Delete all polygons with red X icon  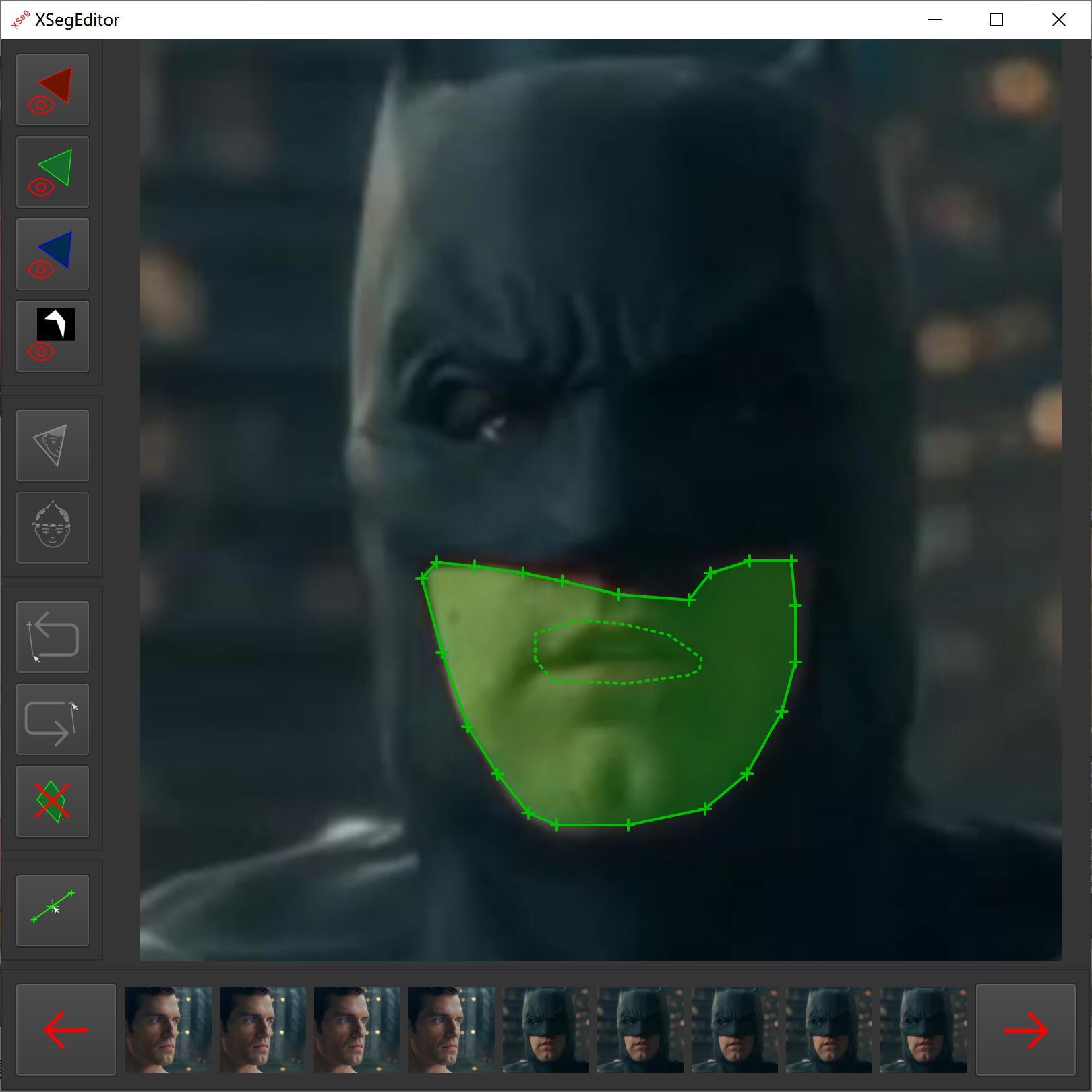(53, 801)
